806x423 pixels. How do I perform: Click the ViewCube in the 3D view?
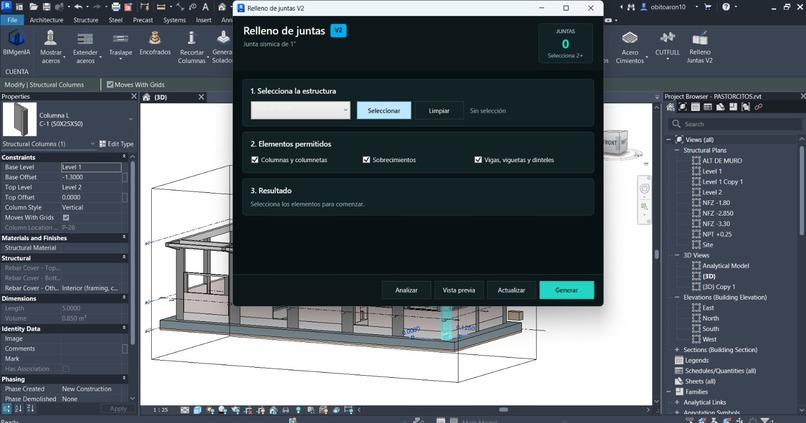click(616, 142)
